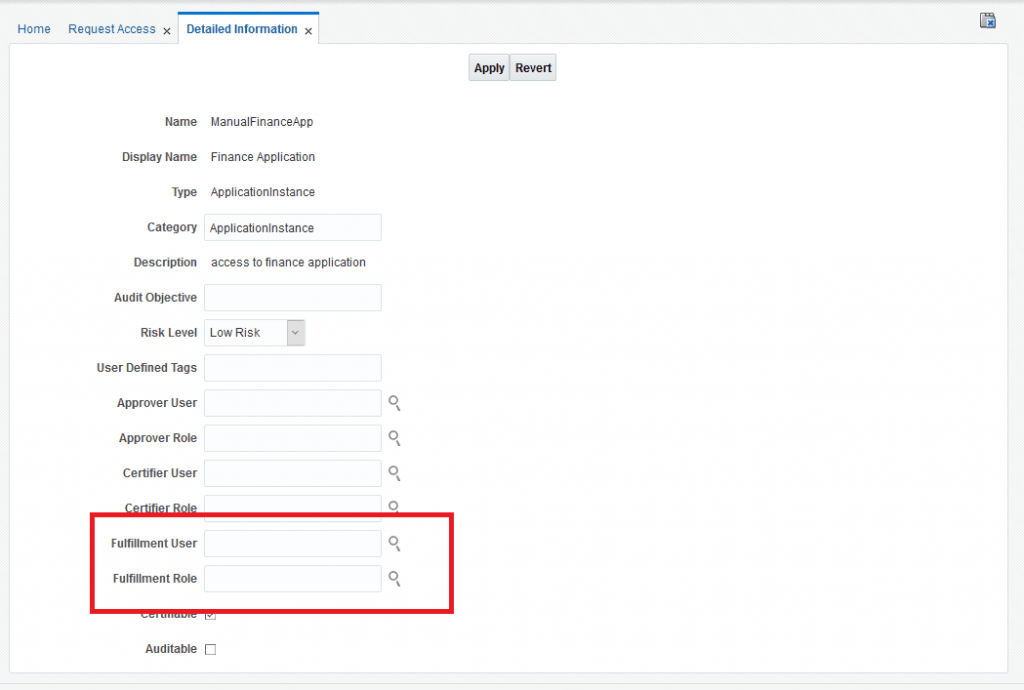Open the Certifier User lookup magnifier
This screenshot has width=1024, height=690.
click(395, 473)
